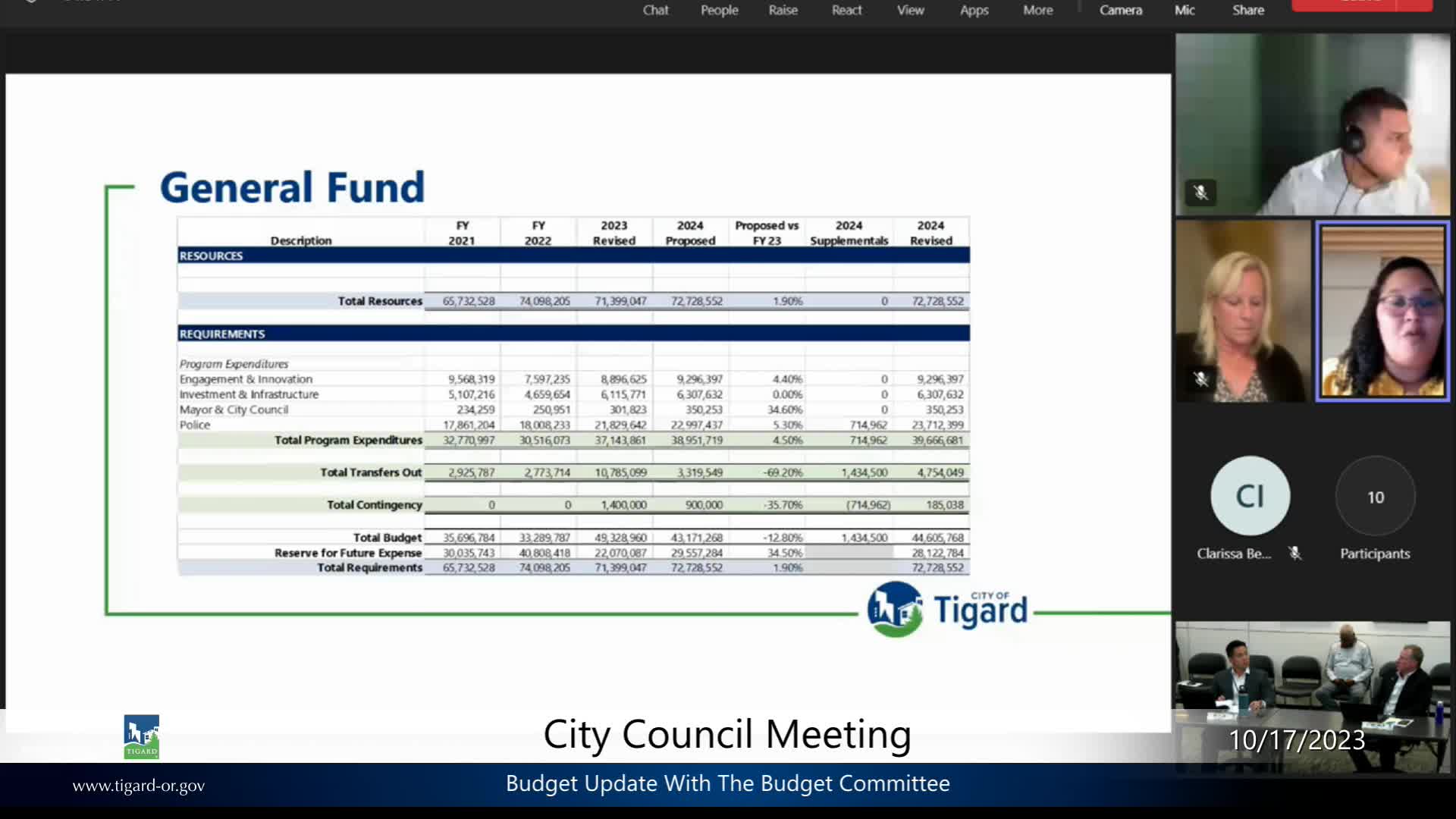The width and height of the screenshot is (1456, 819).
Task: Click the General Fund slide title
Action: 292,187
